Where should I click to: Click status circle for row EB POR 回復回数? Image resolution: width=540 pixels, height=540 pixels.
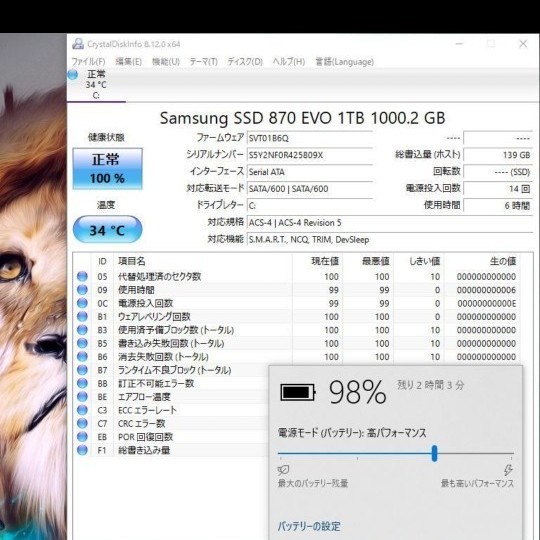coord(82,437)
